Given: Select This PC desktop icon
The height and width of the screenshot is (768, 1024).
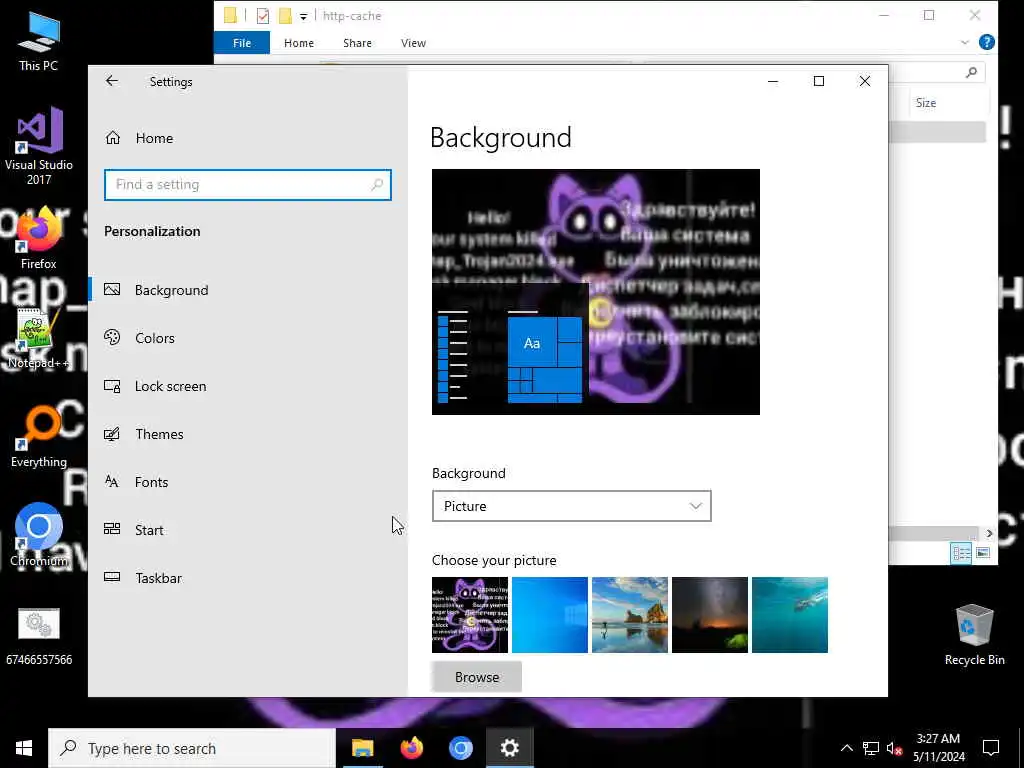Looking at the screenshot, I should coord(39,42).
